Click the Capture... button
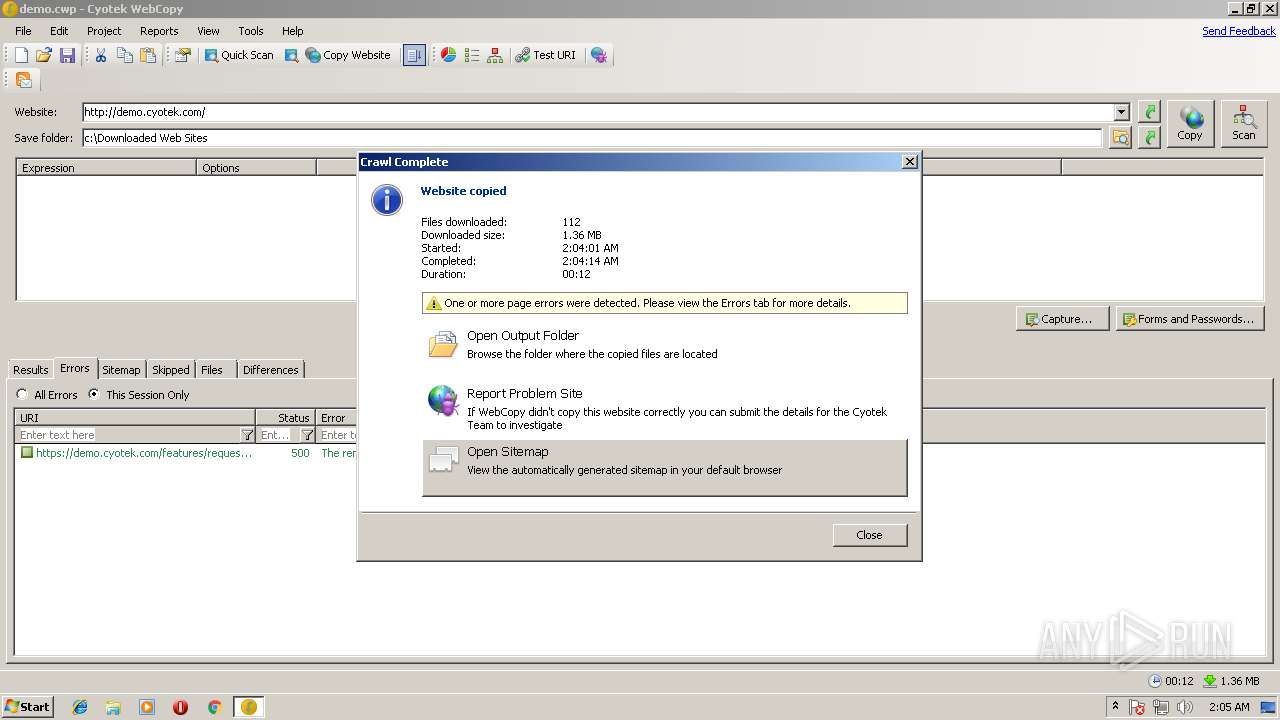 click(1062, 319)
